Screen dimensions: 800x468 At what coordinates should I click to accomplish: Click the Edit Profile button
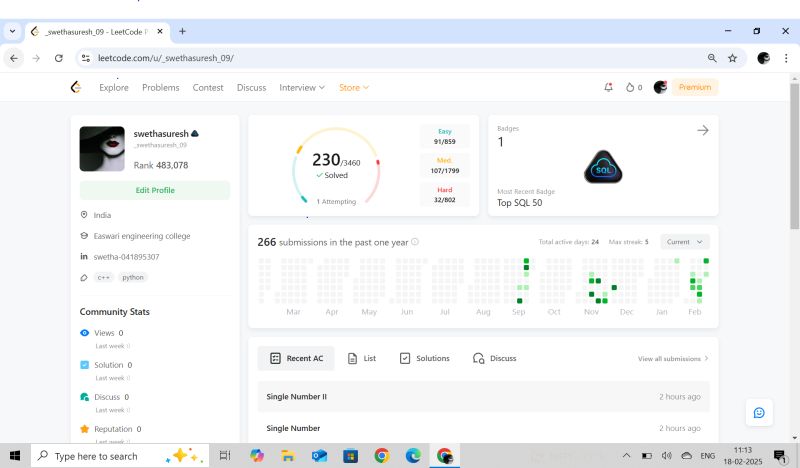[155, 190]
